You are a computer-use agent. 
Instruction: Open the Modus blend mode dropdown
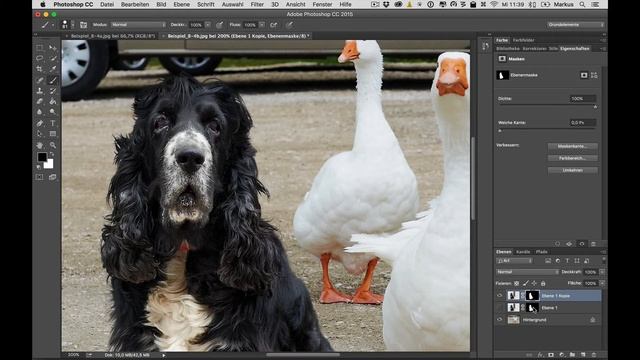138,25
